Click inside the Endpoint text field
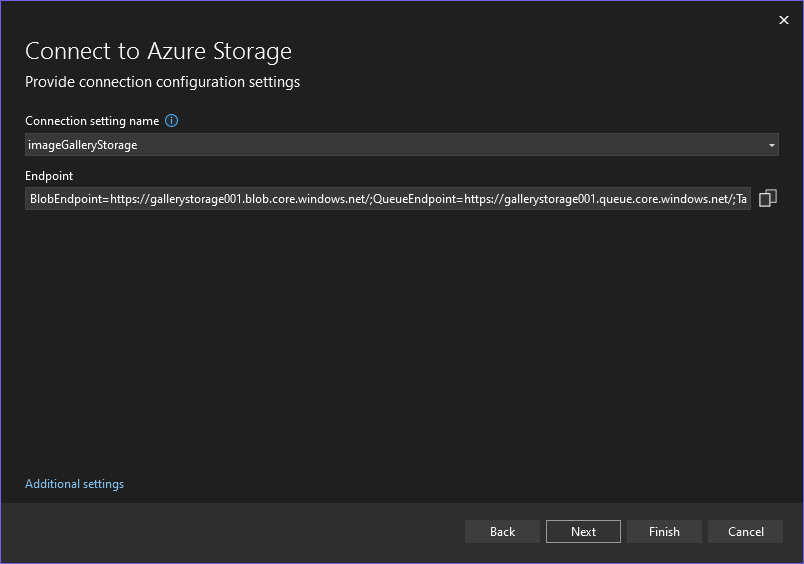 [x=388, y=199]
